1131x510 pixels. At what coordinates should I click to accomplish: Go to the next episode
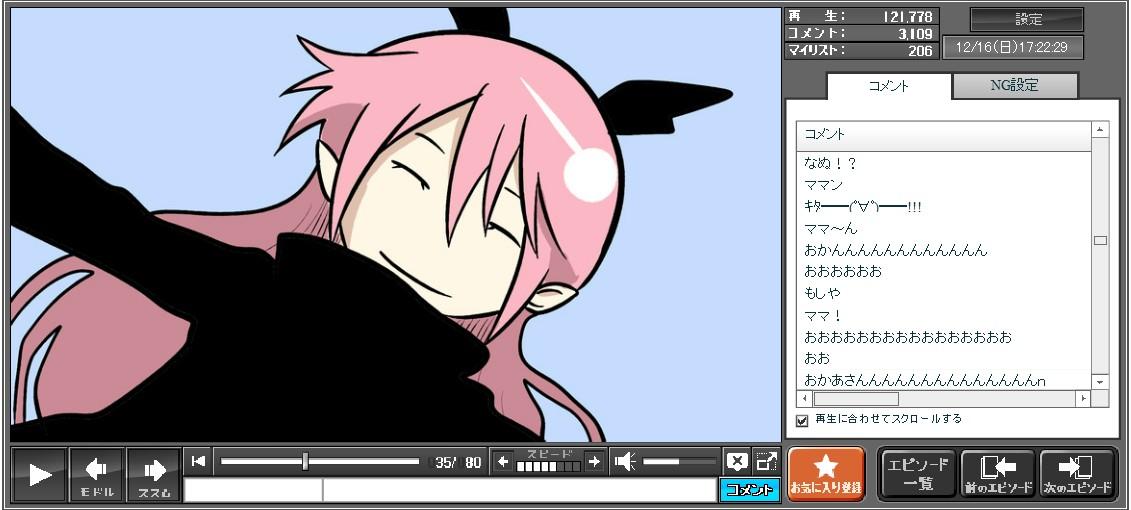(x=1077, y=473)
